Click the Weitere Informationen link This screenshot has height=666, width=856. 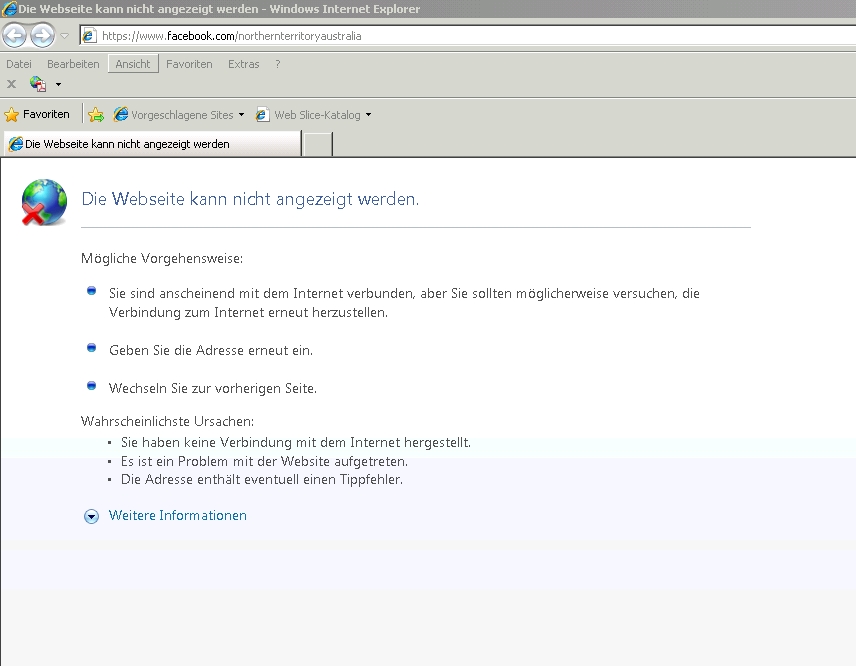click(x=177, y=516)
